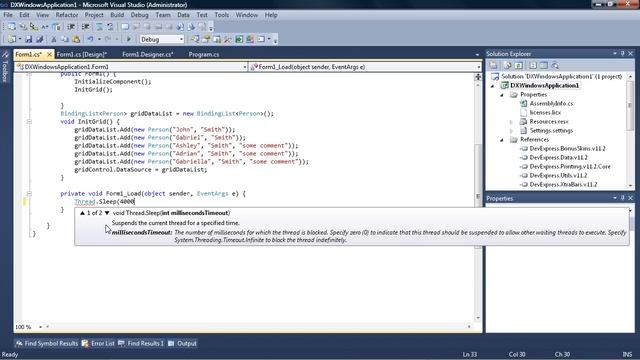Click the editor split handle above the scrollbar
This screenshot has width=640, height=360.
point(478,77)
